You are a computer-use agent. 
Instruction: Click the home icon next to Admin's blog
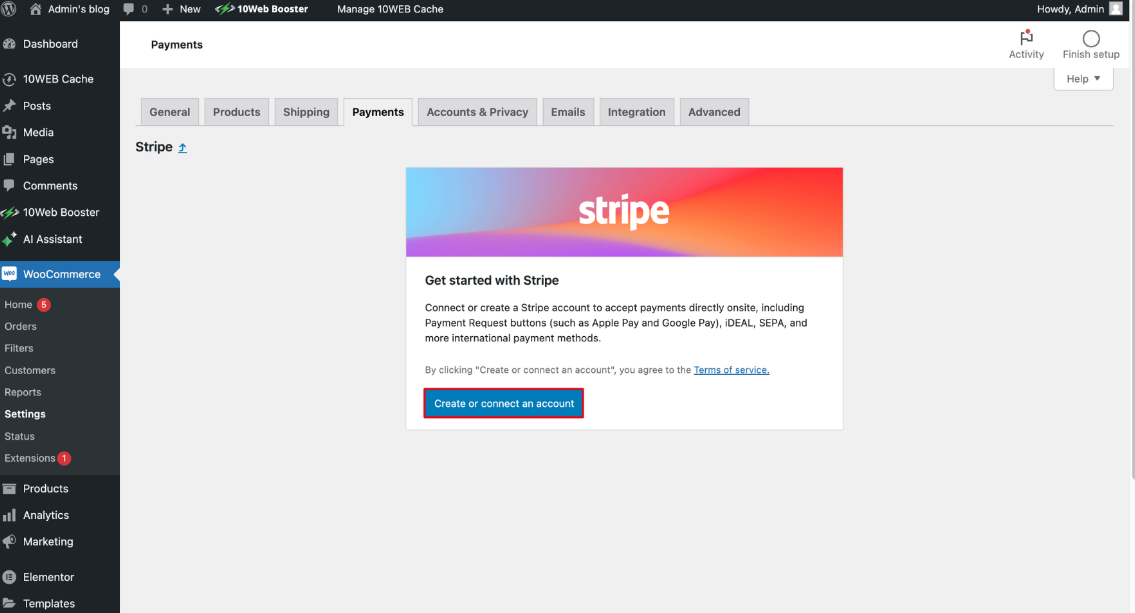coord(35,9)
